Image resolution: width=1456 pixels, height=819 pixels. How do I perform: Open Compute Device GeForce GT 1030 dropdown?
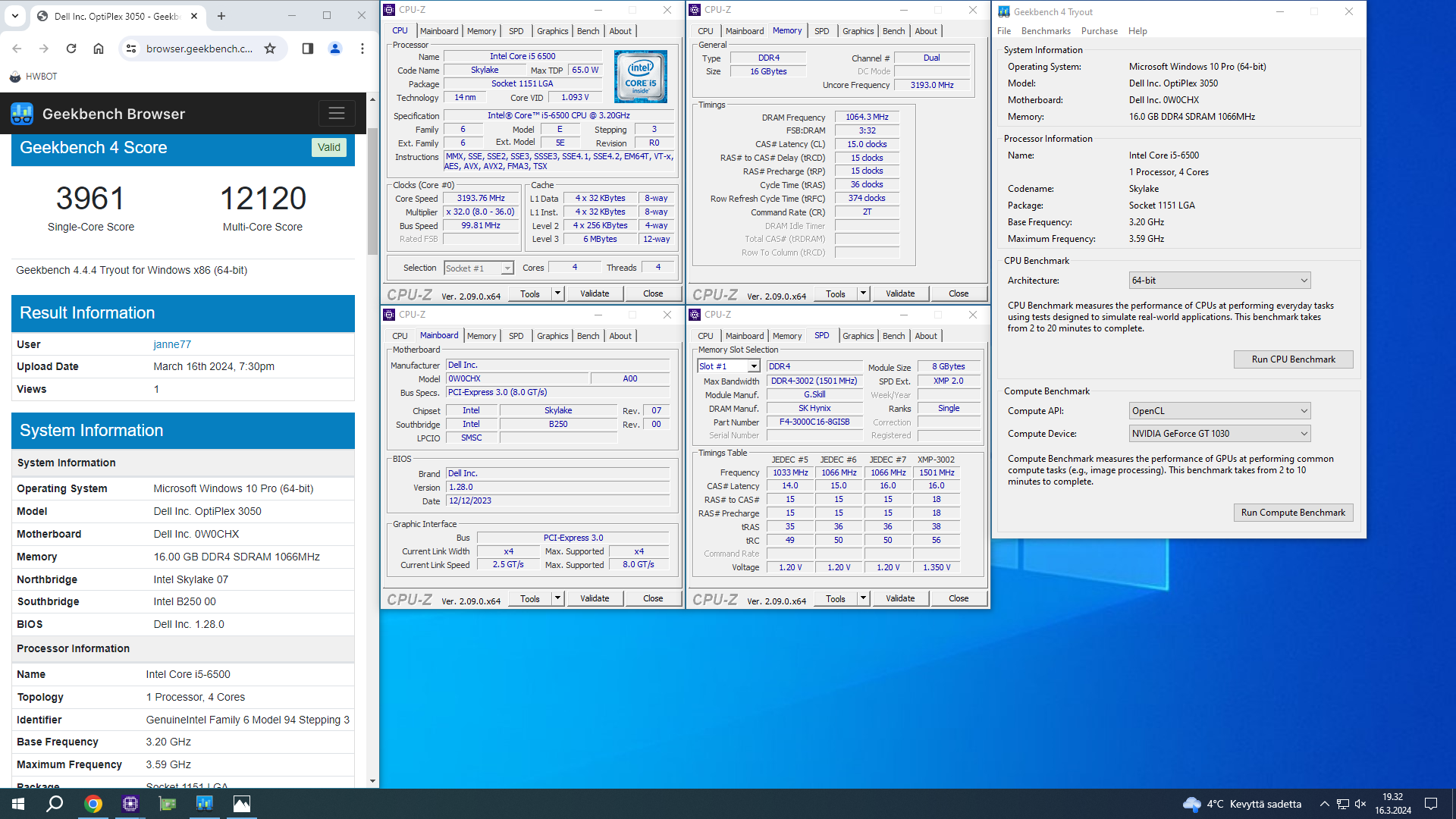[x=1219, y=434]
